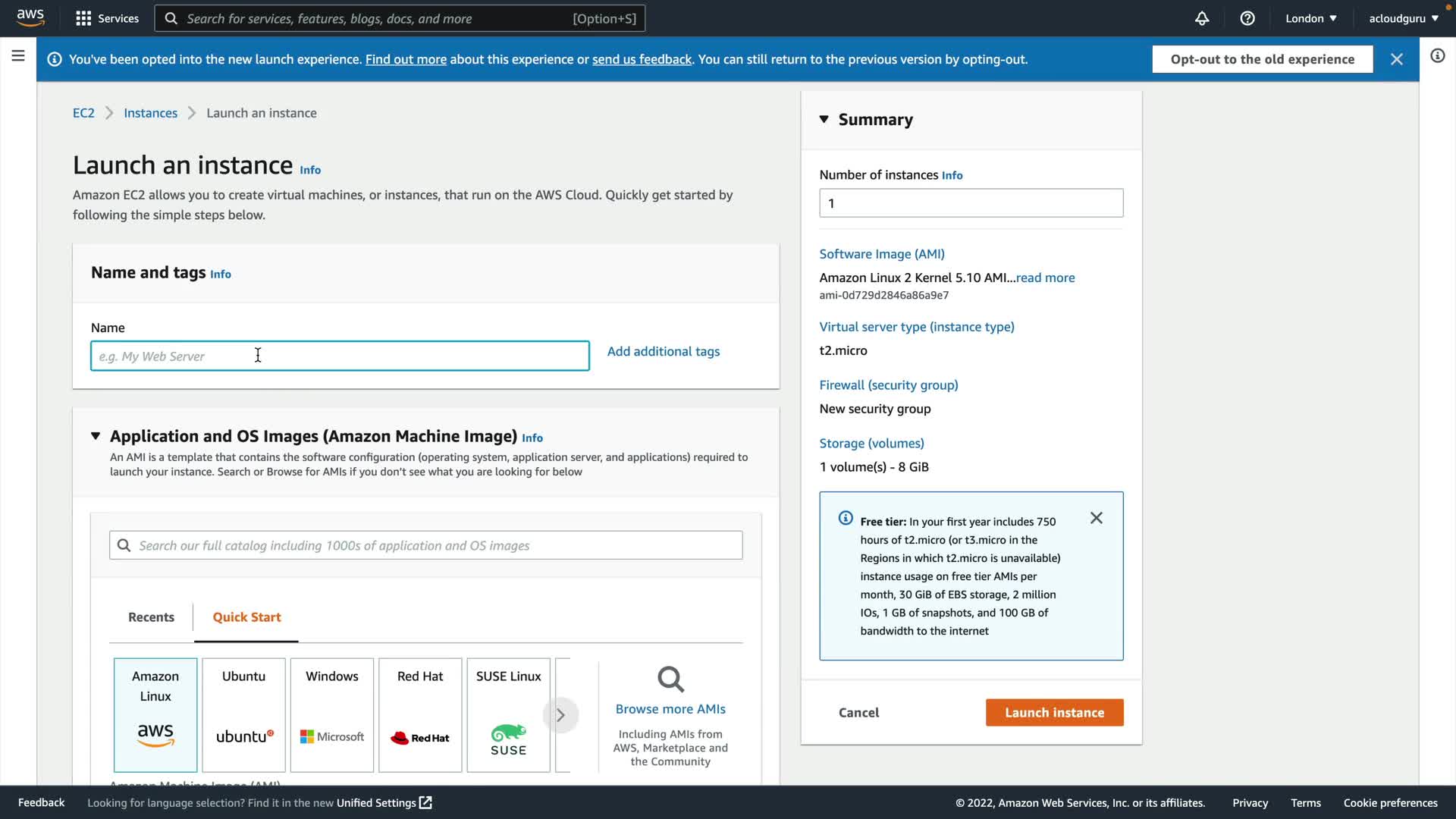Open the Services grid menu

click(x=107, y=18)
